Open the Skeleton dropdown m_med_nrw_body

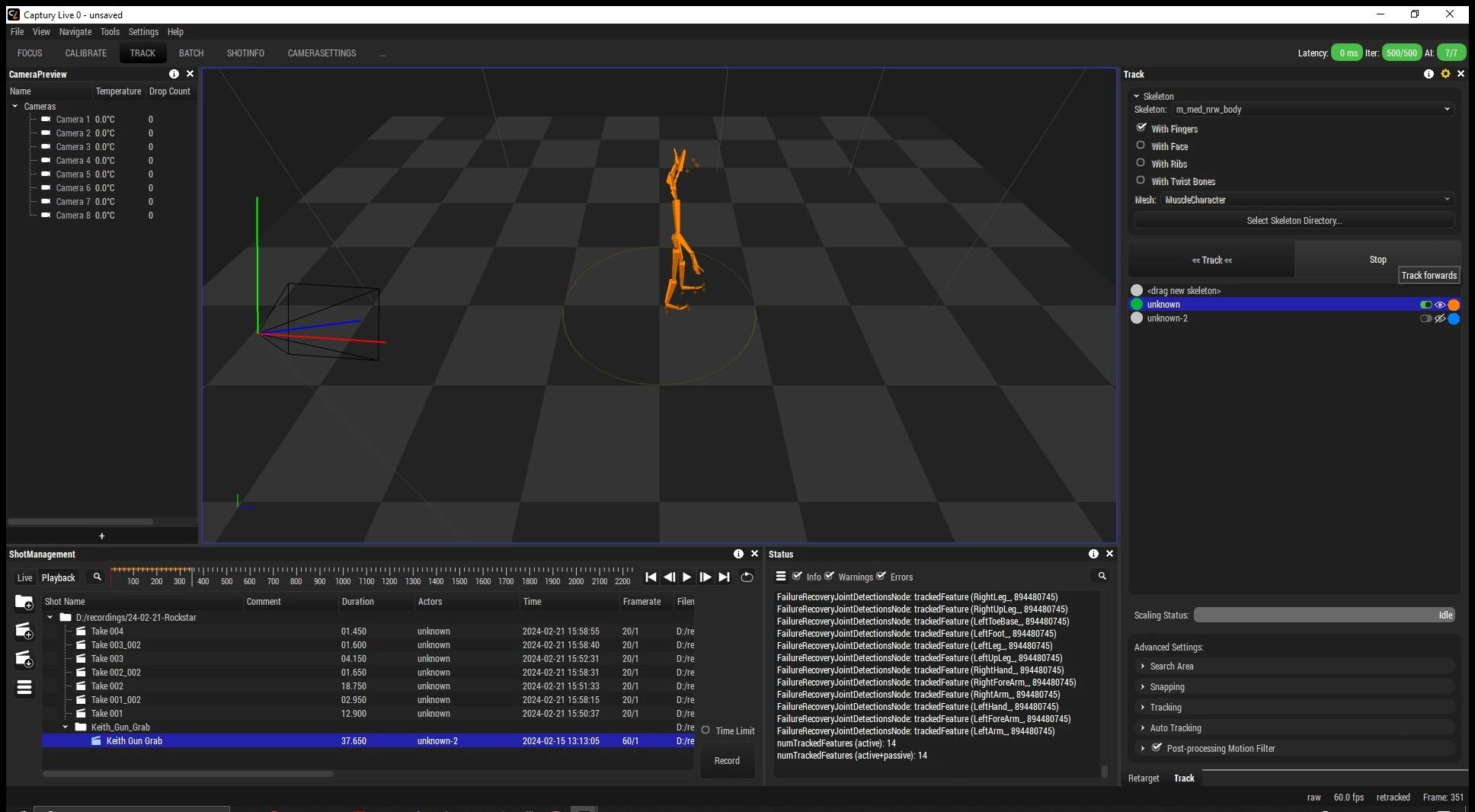click(1312, 110)
